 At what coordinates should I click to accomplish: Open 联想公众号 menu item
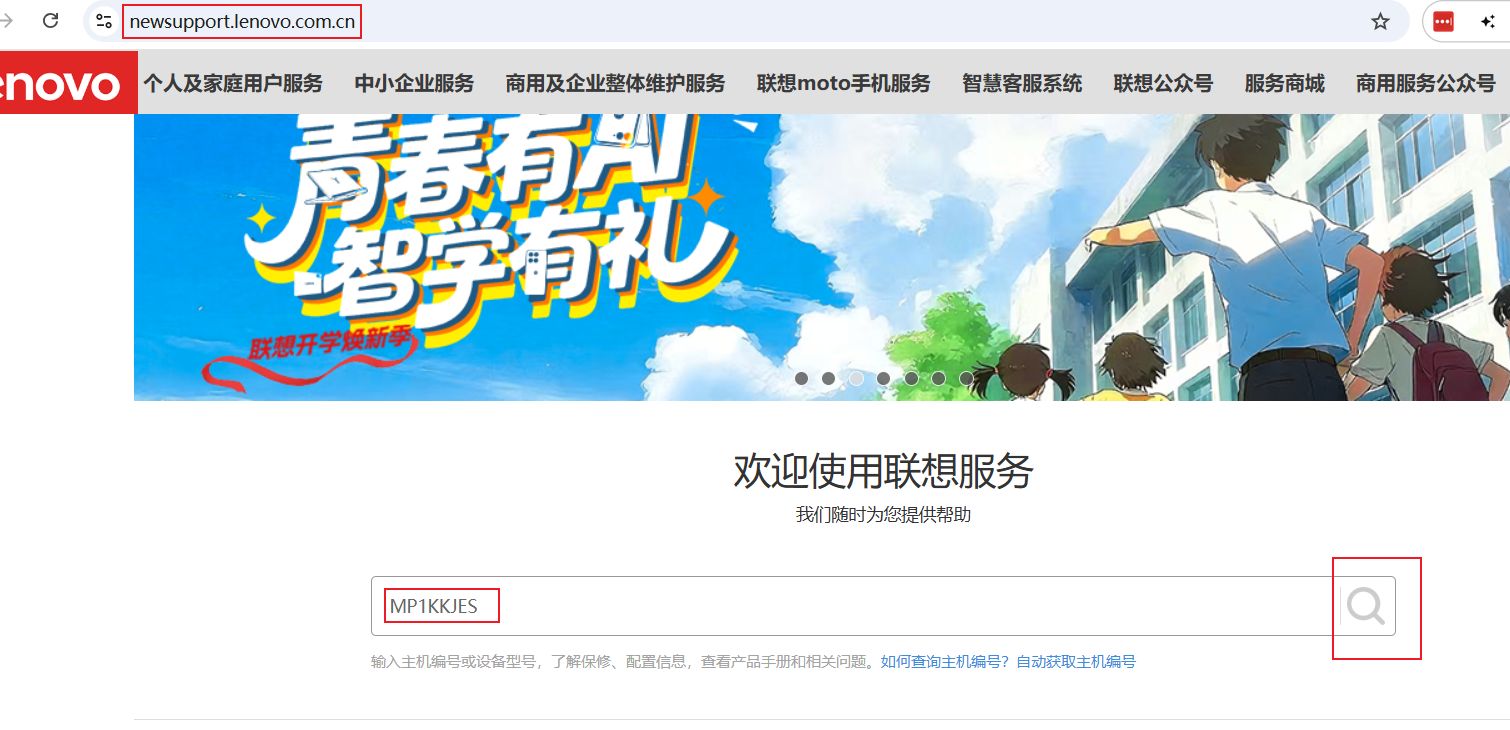(1163, 83)
